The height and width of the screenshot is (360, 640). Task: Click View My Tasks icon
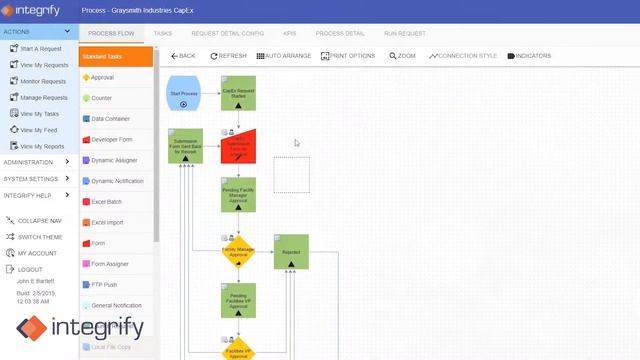[14, 113]
